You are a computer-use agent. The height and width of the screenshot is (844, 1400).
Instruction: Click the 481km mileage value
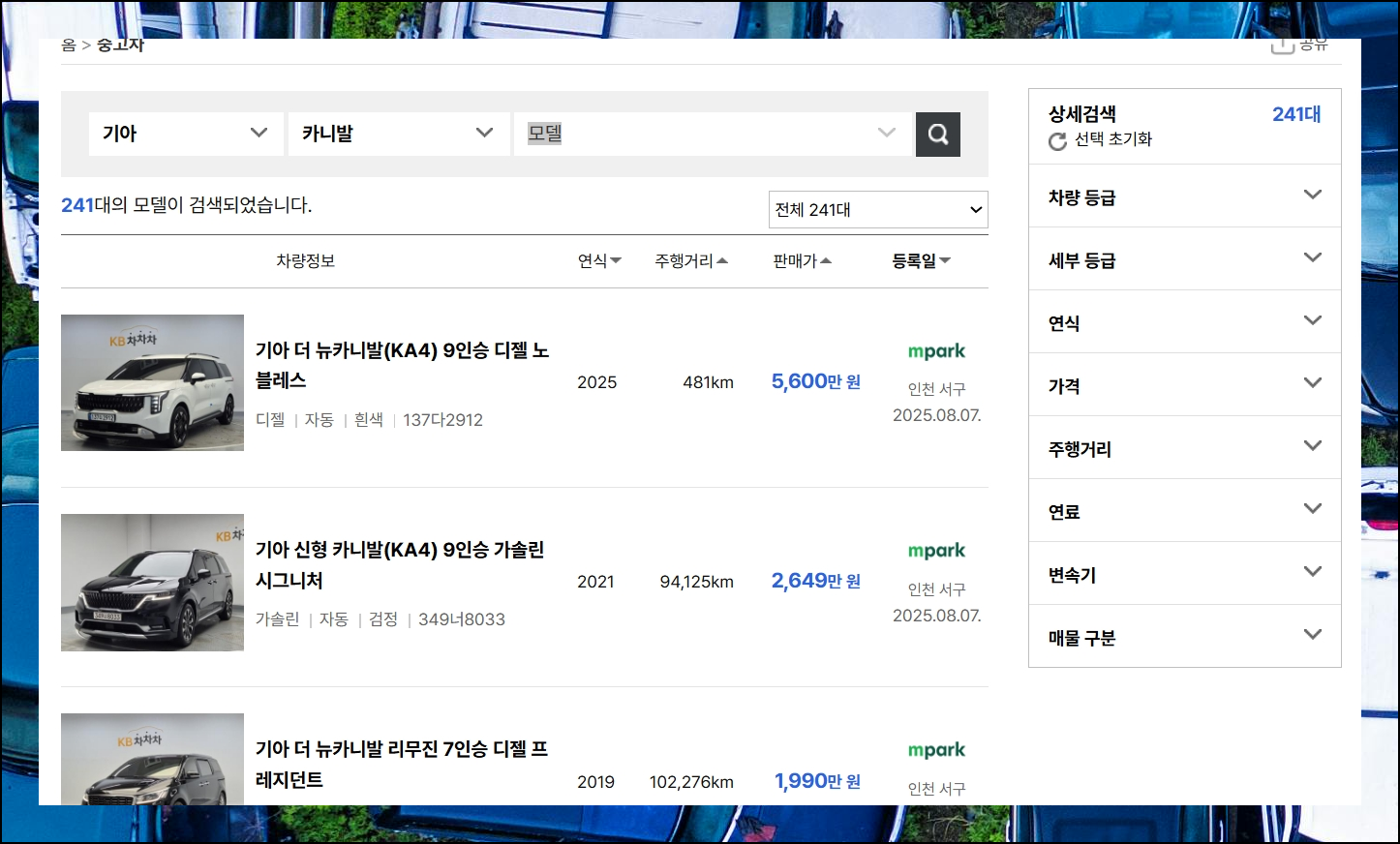(x=708, y=382)
